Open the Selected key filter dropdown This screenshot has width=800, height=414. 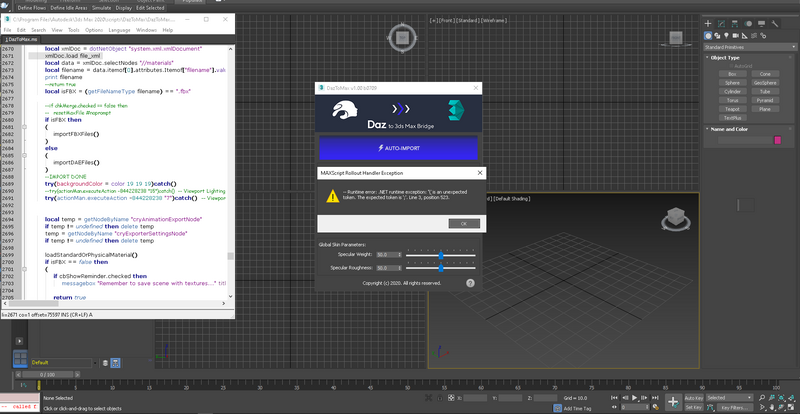[x=729, y=398]
